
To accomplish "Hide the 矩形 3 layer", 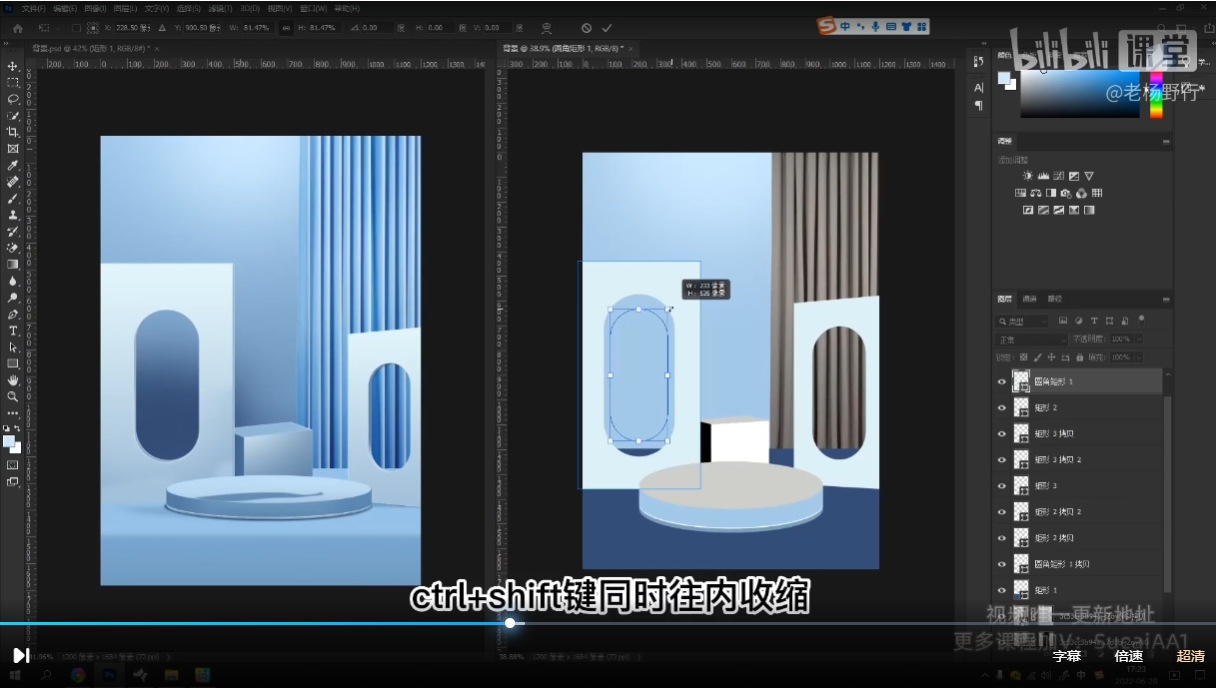I will coord(1002,485).
